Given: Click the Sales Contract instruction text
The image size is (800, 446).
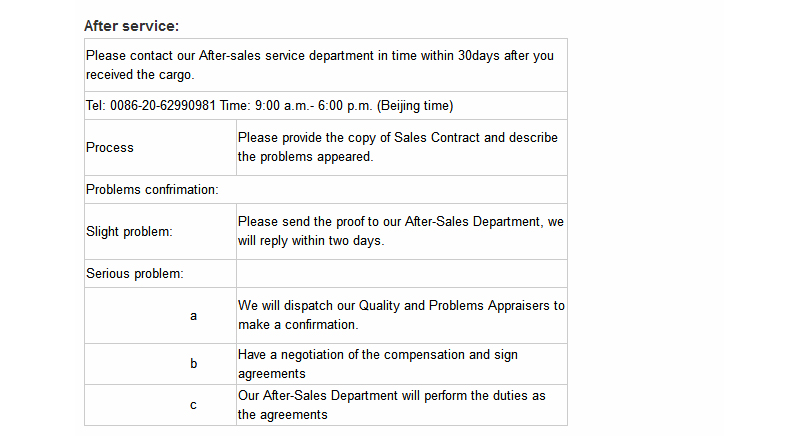Looking at the screenshot, I should (x=398, y=147).
